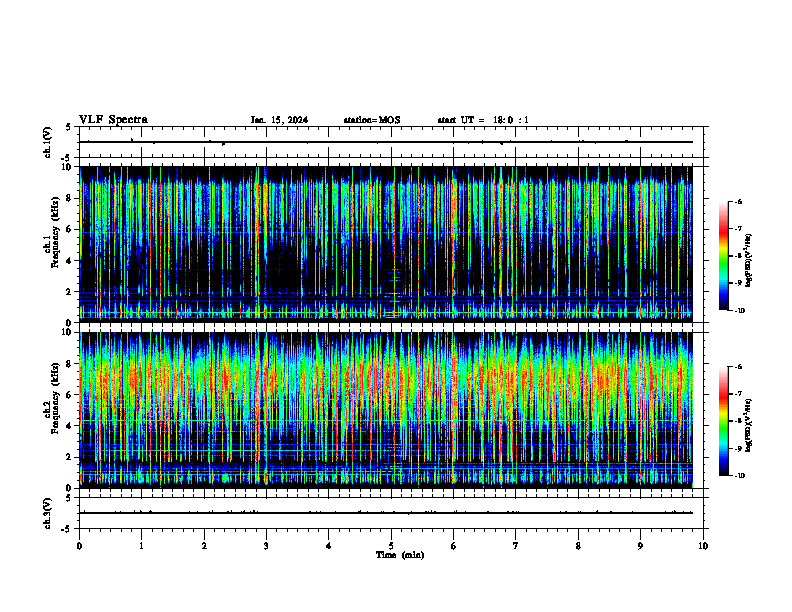Click the "-10" label on ch.1 color bar
The height and width of the screenshot is (612, 792).
[x=739, y=311]
